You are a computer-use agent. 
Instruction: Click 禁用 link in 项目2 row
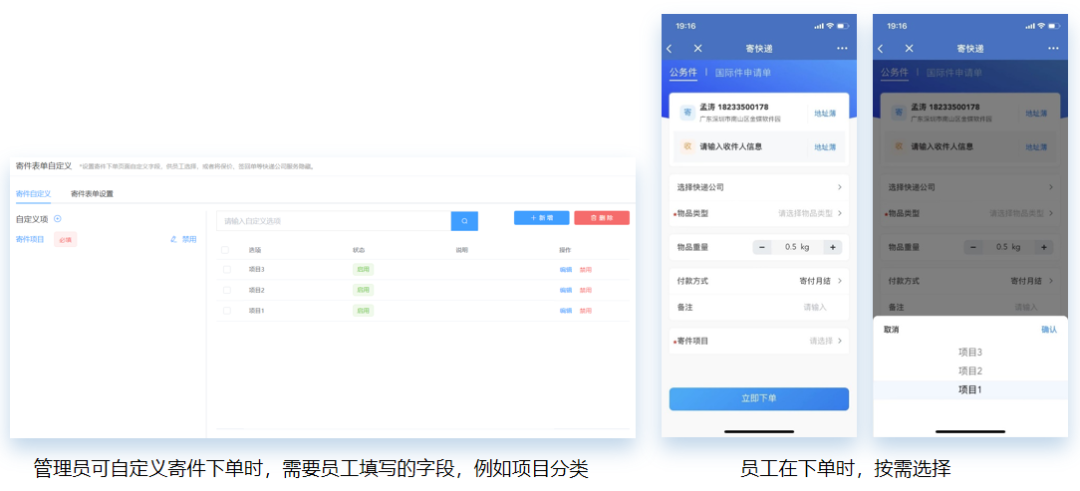[585, 291]
